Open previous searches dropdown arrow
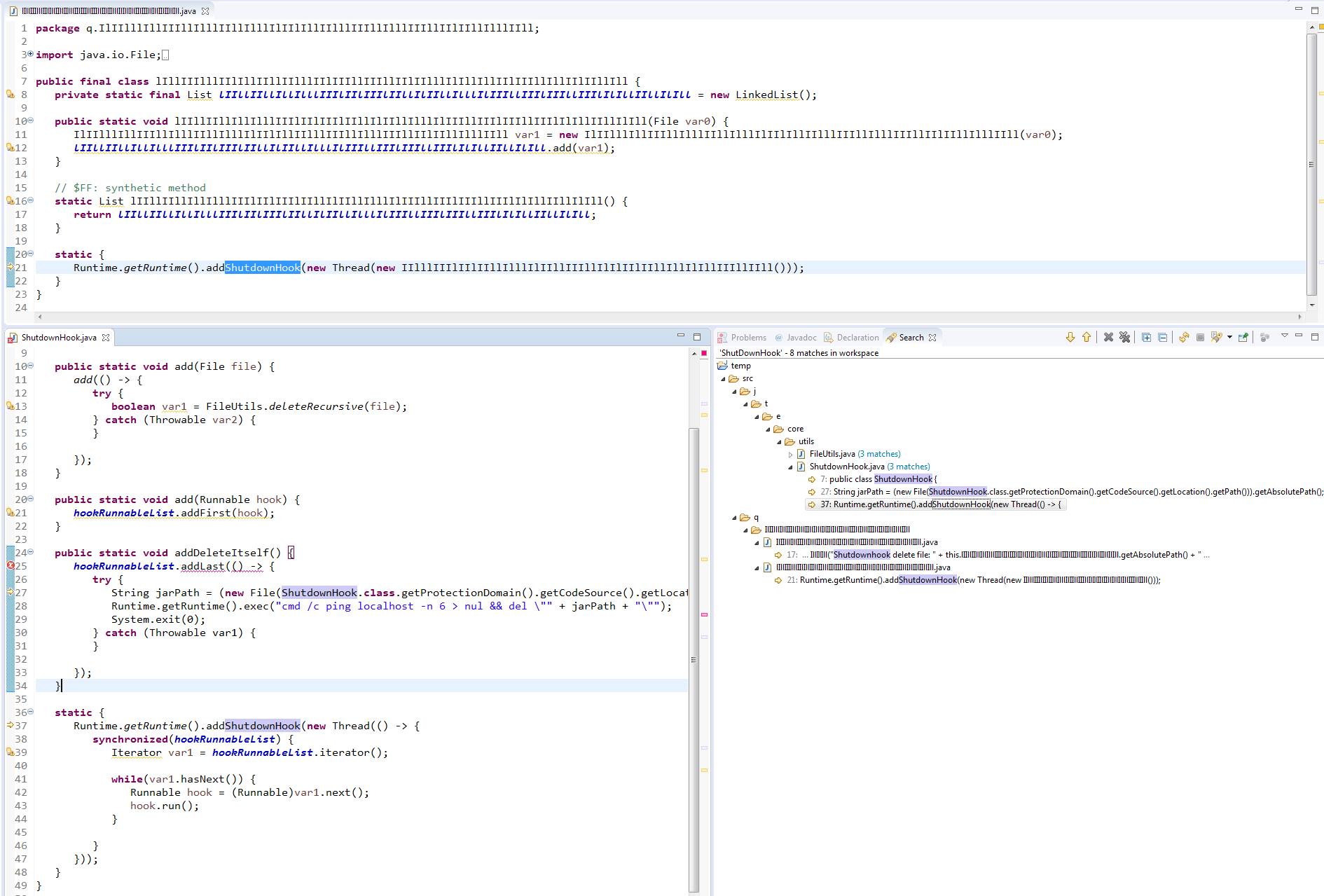 pyautogui.click(x=1229, y=337)
